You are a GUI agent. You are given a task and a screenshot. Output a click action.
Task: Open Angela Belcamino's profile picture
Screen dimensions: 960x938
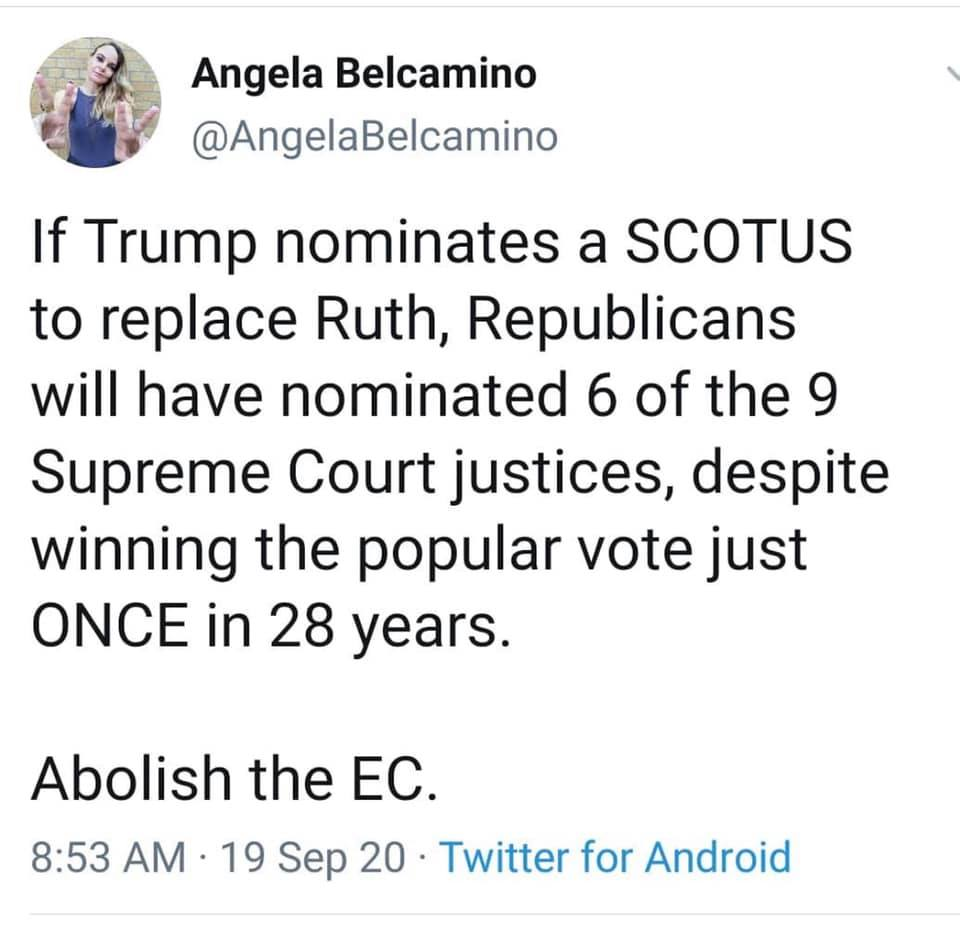[95, 102]
